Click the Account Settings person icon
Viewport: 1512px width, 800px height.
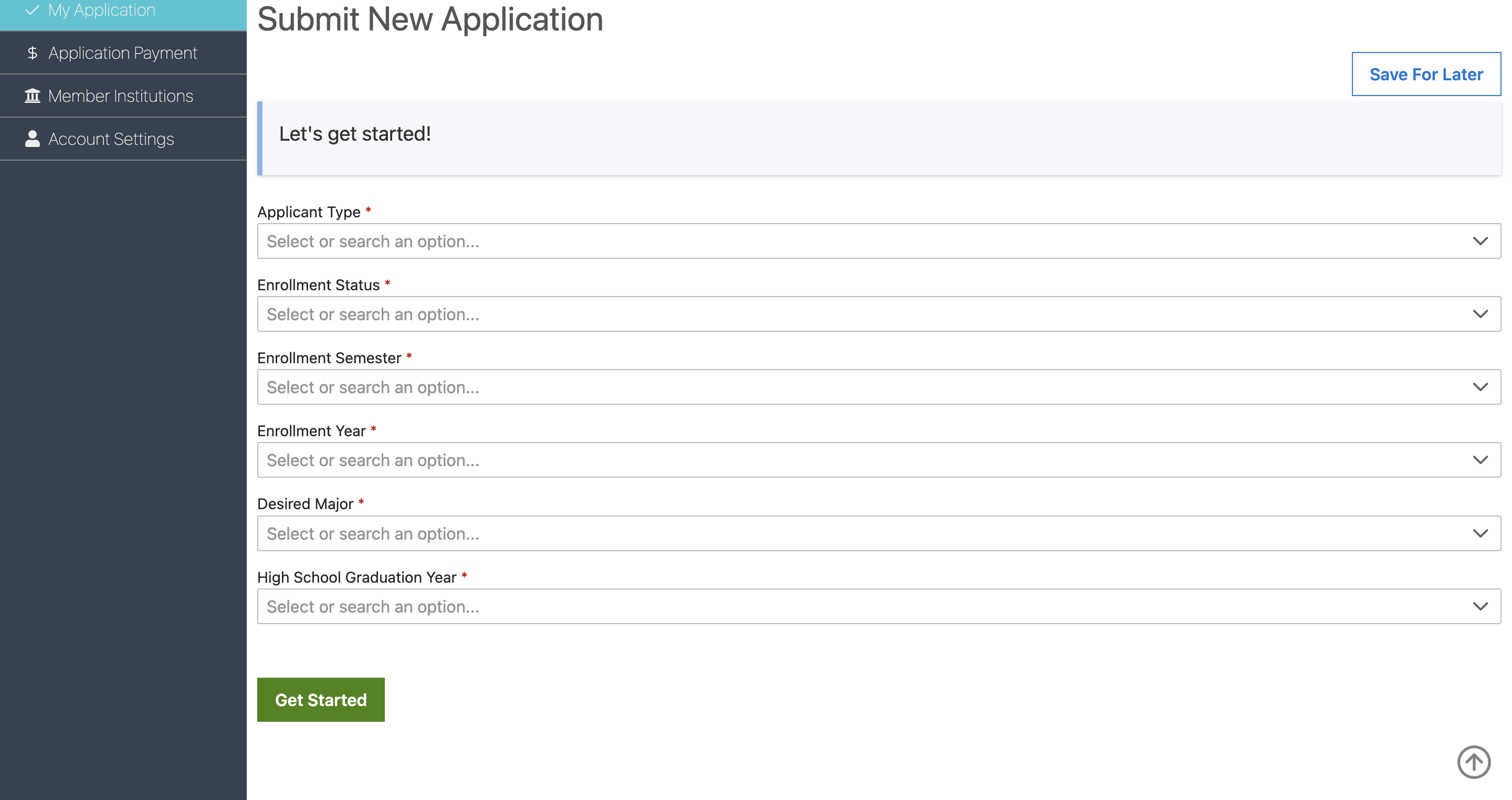tap(32, 139)
